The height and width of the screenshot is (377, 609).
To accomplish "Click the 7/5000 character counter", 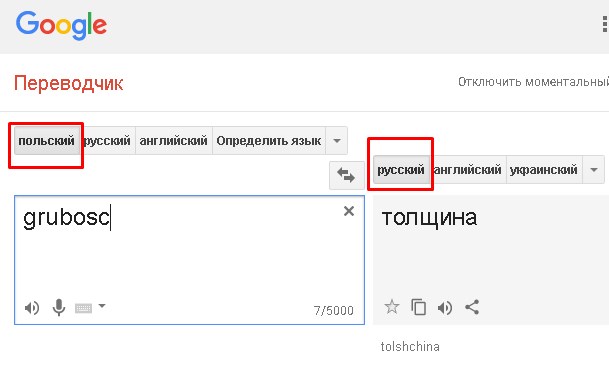I will click(334, 311).
